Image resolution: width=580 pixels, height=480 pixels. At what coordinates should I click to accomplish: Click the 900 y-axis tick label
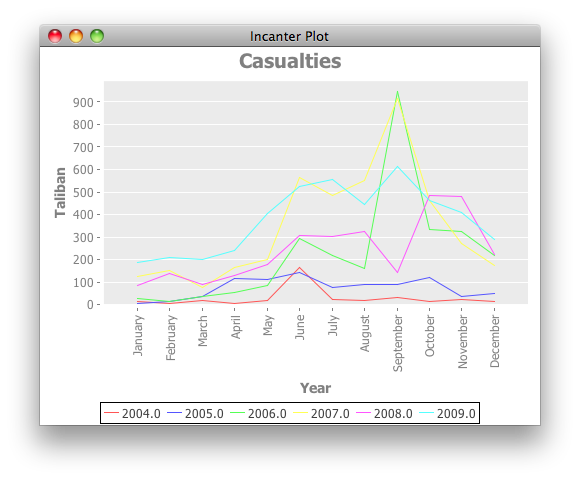(83, 102)
